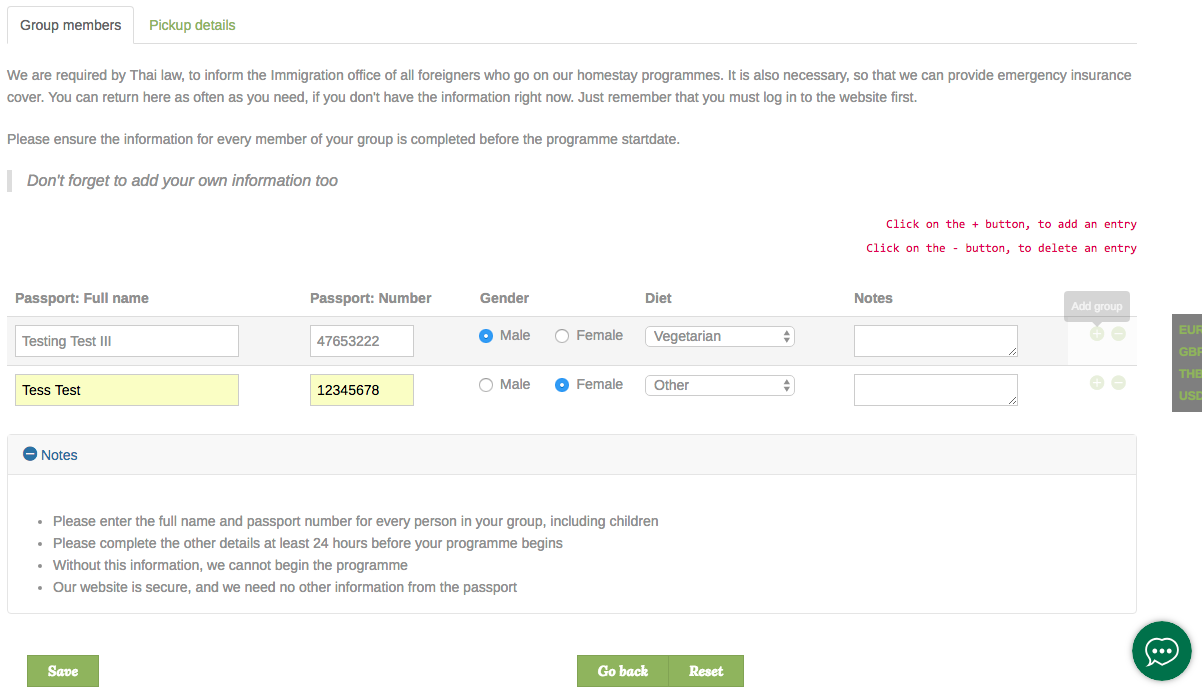Click the passport number field containing 12345678
This screenshot has height=697, width=1202.
click(361, 390)
